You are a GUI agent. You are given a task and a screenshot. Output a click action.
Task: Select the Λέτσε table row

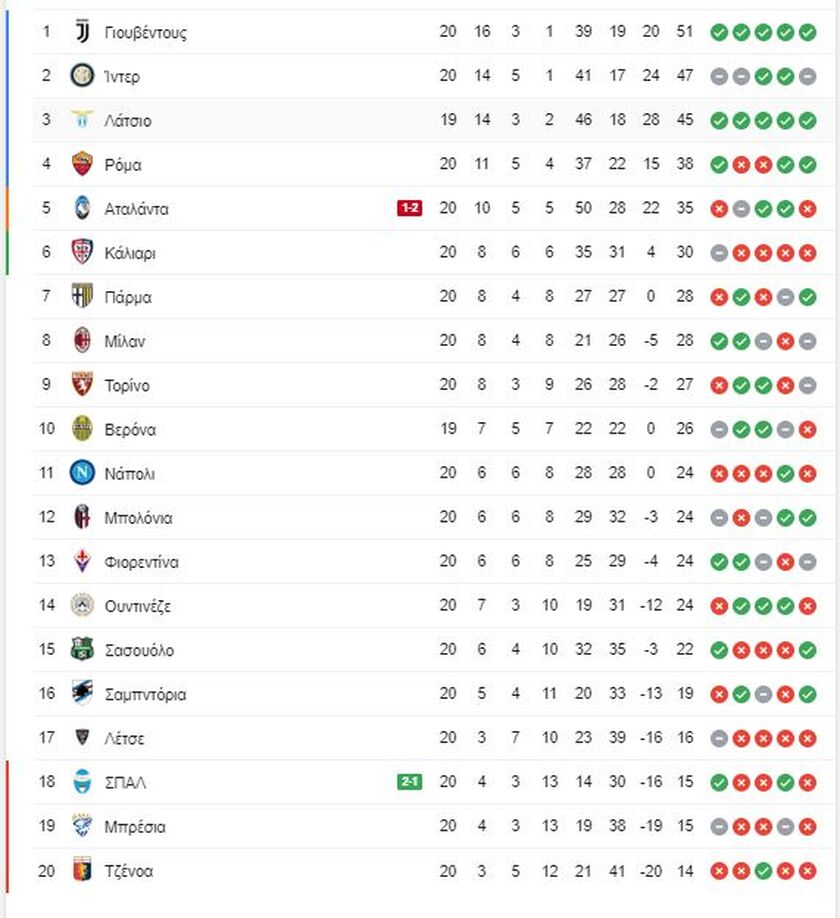click(434, 738)
